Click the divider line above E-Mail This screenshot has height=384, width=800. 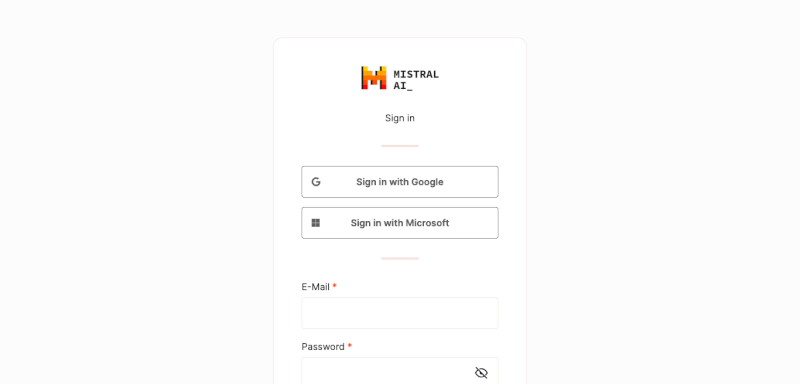[x=400, y=259]
